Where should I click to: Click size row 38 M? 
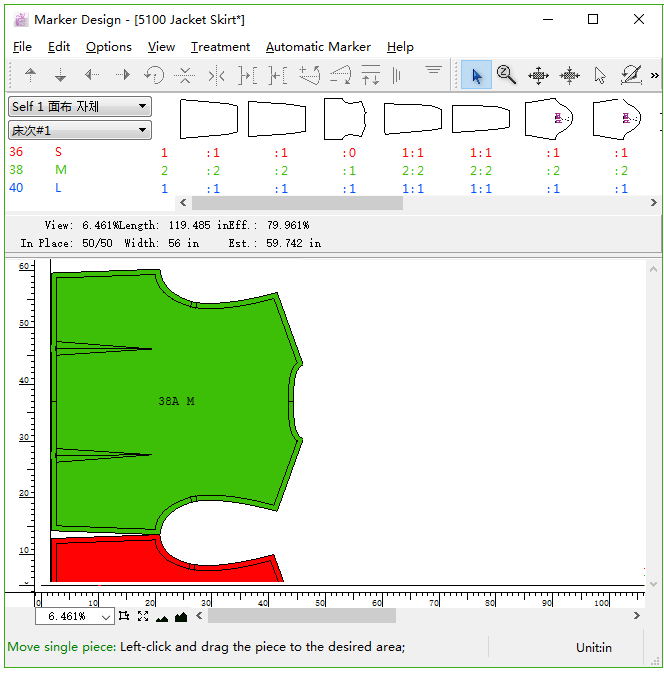click(89, 170)
